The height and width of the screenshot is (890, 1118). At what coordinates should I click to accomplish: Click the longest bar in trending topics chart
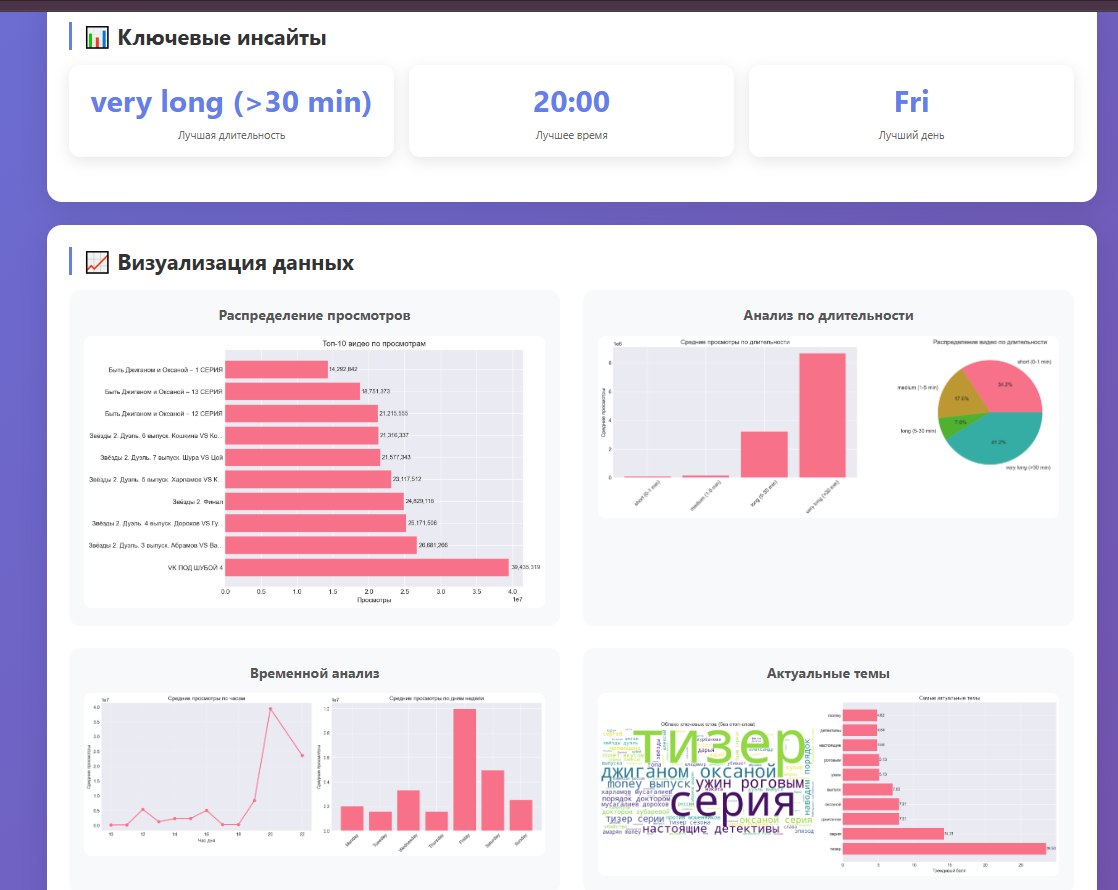[x=944, y=849]
